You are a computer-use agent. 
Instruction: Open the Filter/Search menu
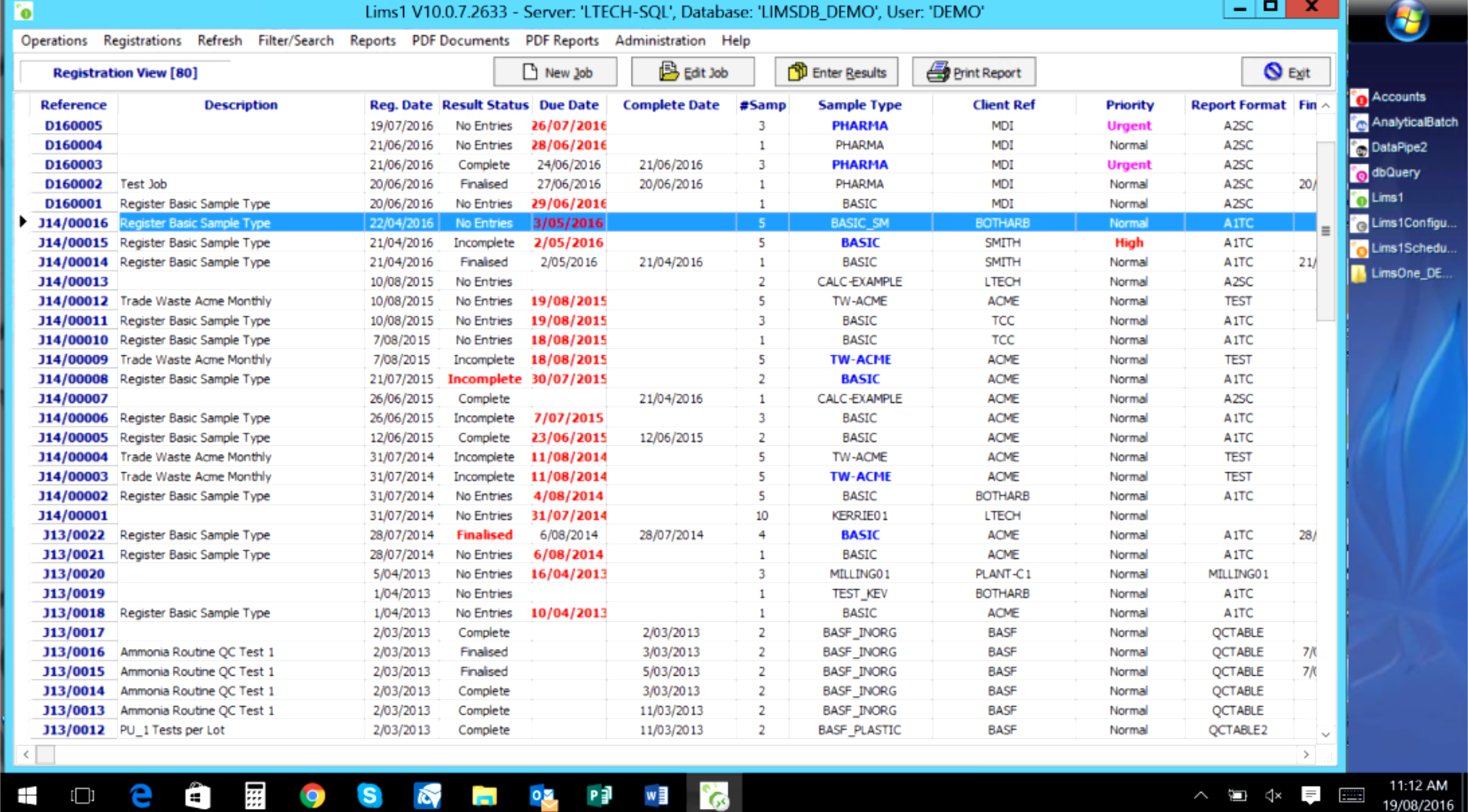295,41
